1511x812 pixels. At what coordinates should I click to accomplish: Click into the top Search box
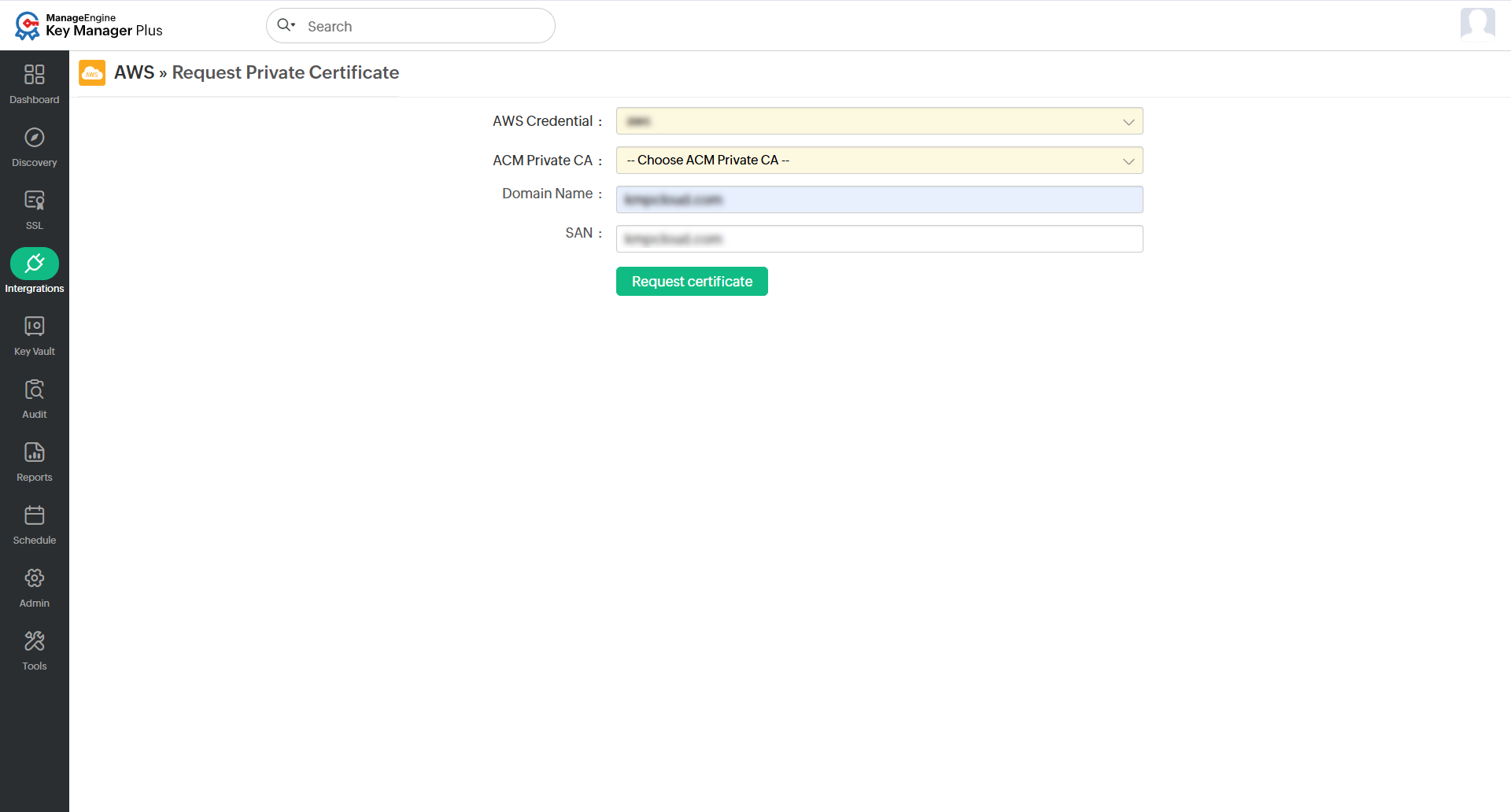411,26
